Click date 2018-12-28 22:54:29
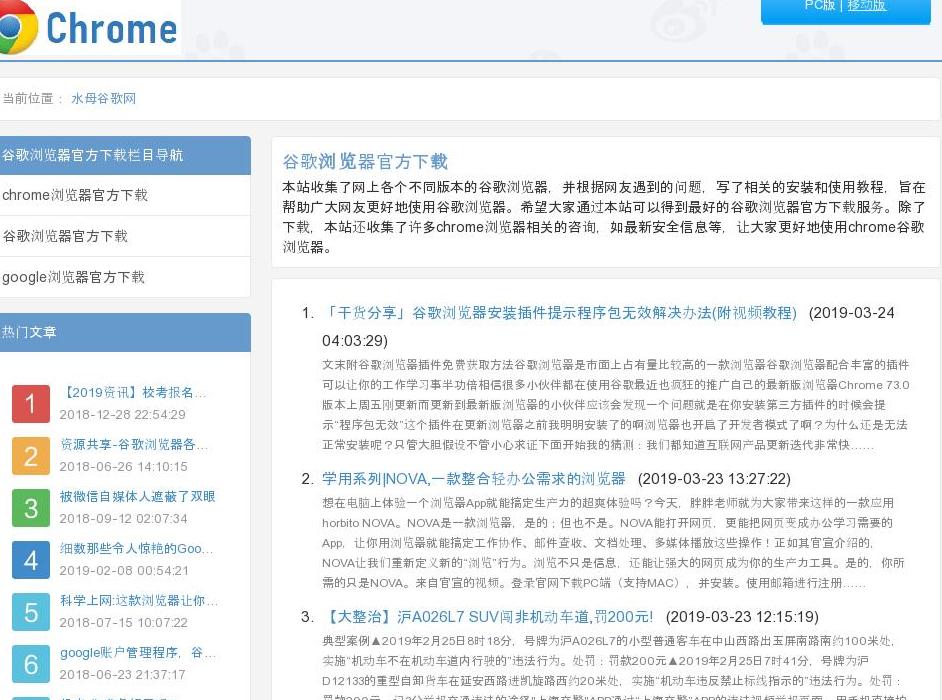 [123, 415]
